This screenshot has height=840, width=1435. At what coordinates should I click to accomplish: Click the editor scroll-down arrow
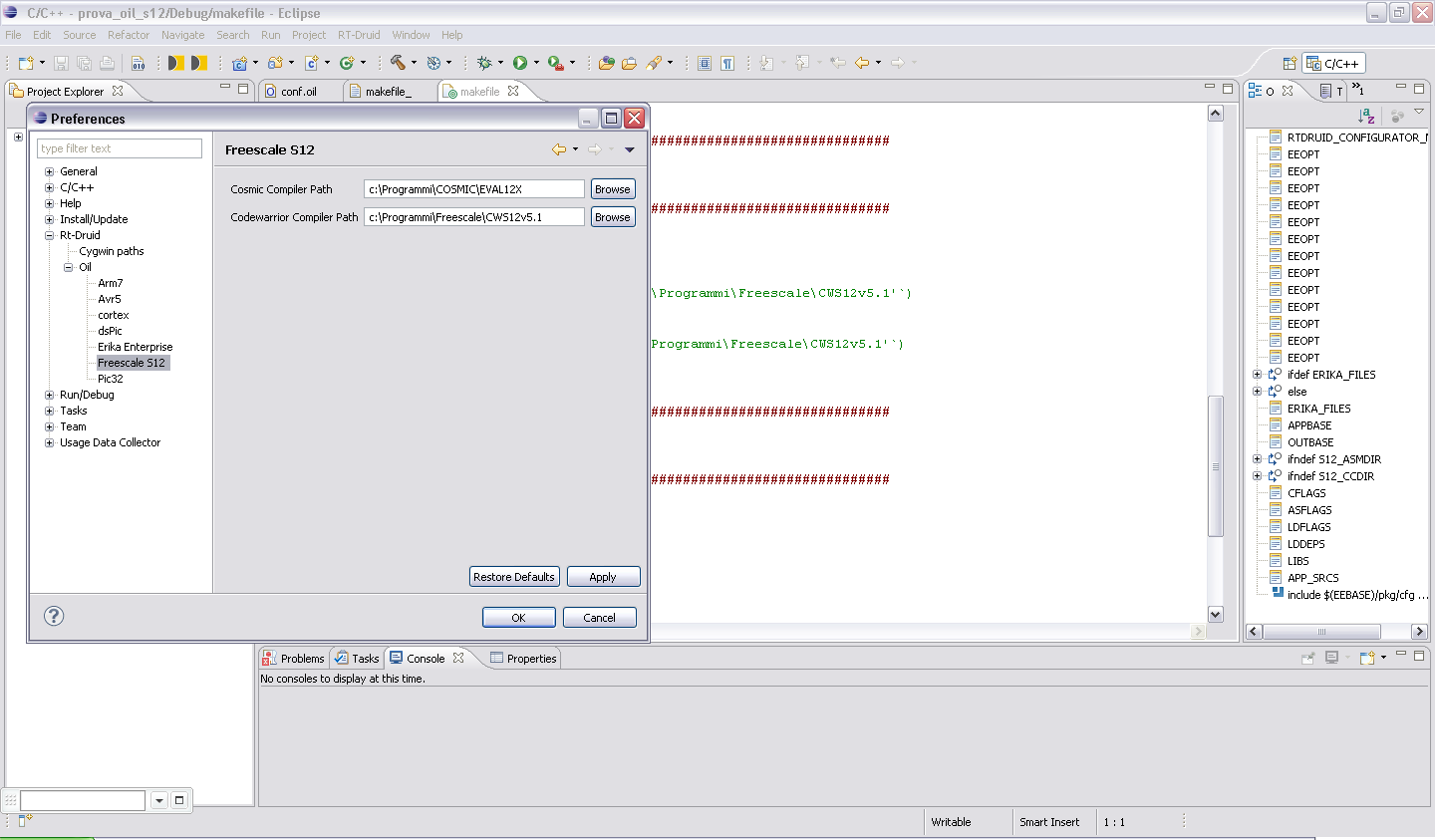pyautogui.click(x=1216, y=615)
